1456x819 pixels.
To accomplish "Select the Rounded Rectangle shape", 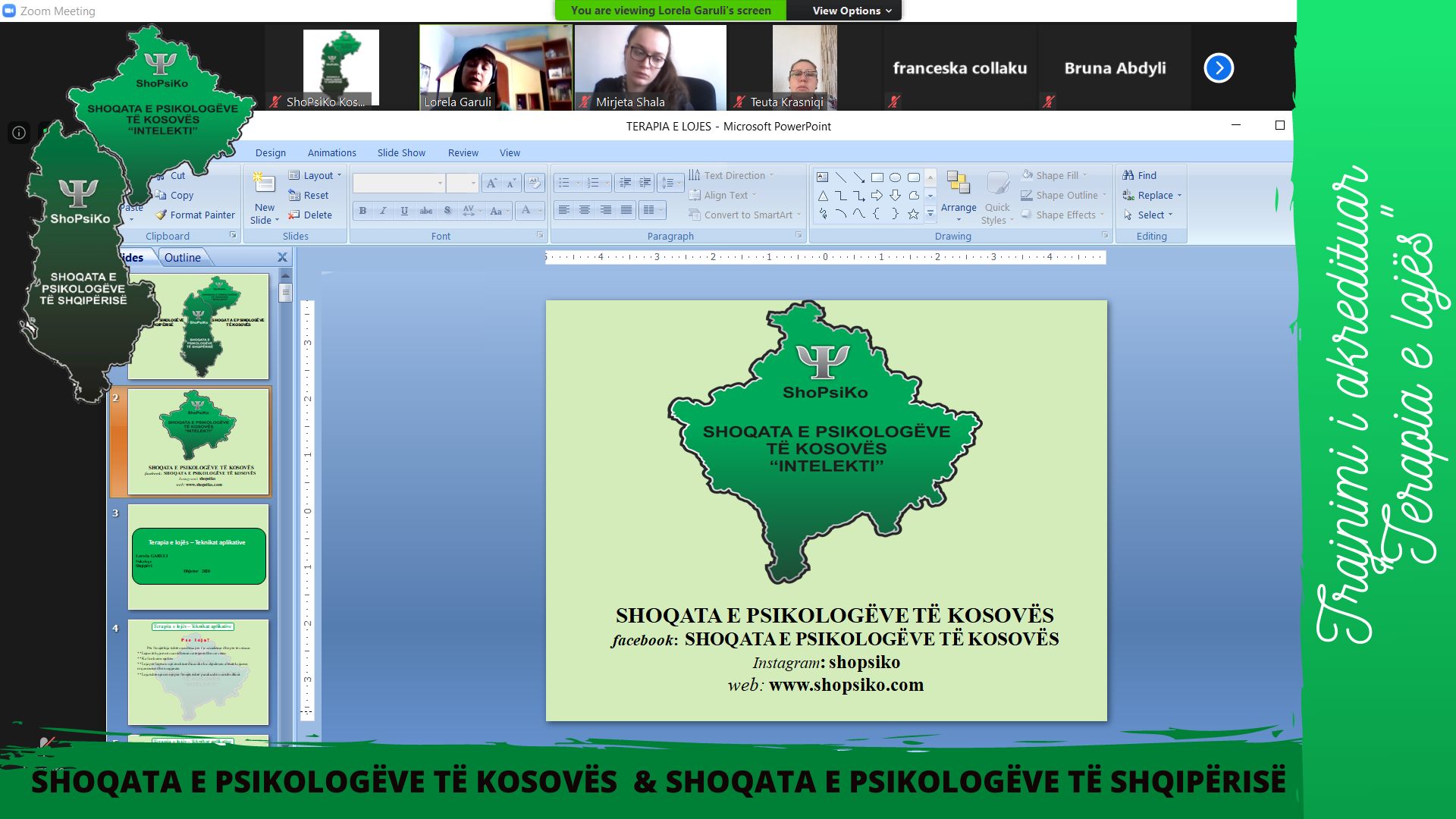I will click(914, 177).
